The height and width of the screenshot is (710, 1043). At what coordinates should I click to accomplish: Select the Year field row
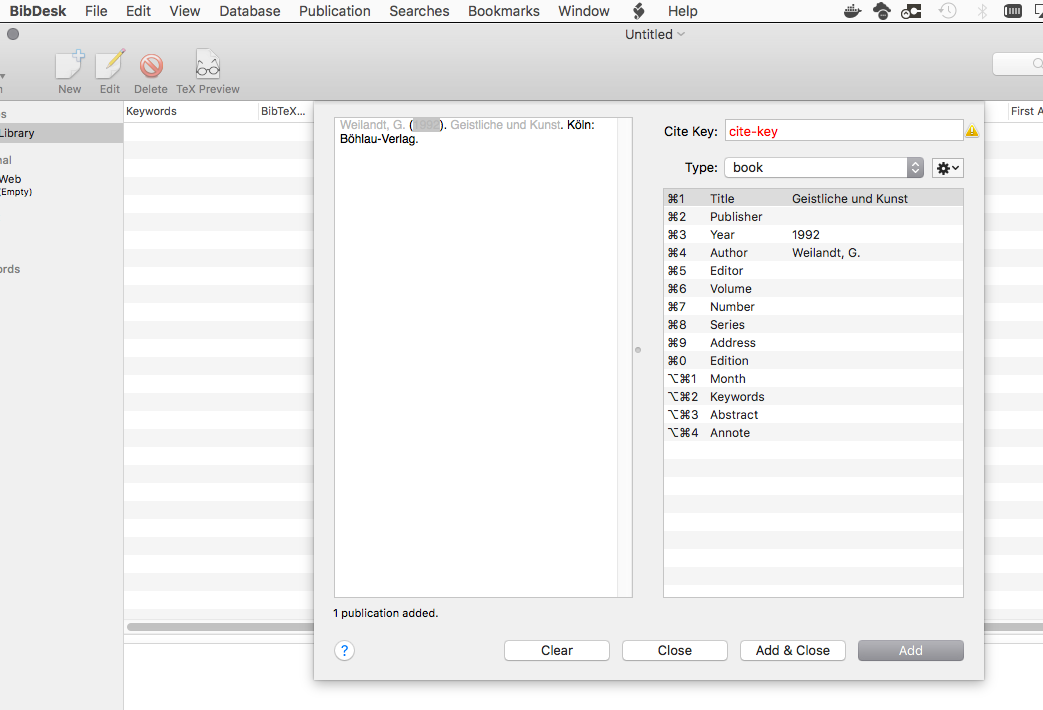(x=813, y=234)
